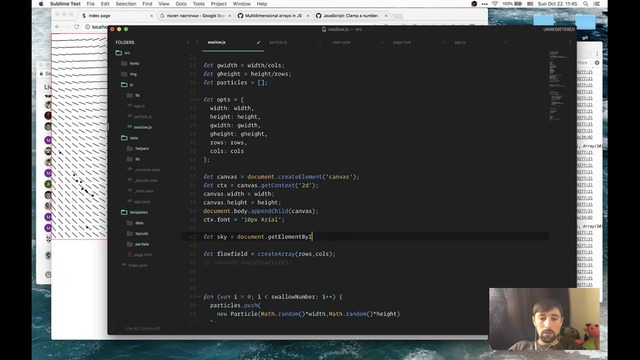640x360 pixels.
Task: Open the File menu in menu bar
Action: [x=91, y=4]
